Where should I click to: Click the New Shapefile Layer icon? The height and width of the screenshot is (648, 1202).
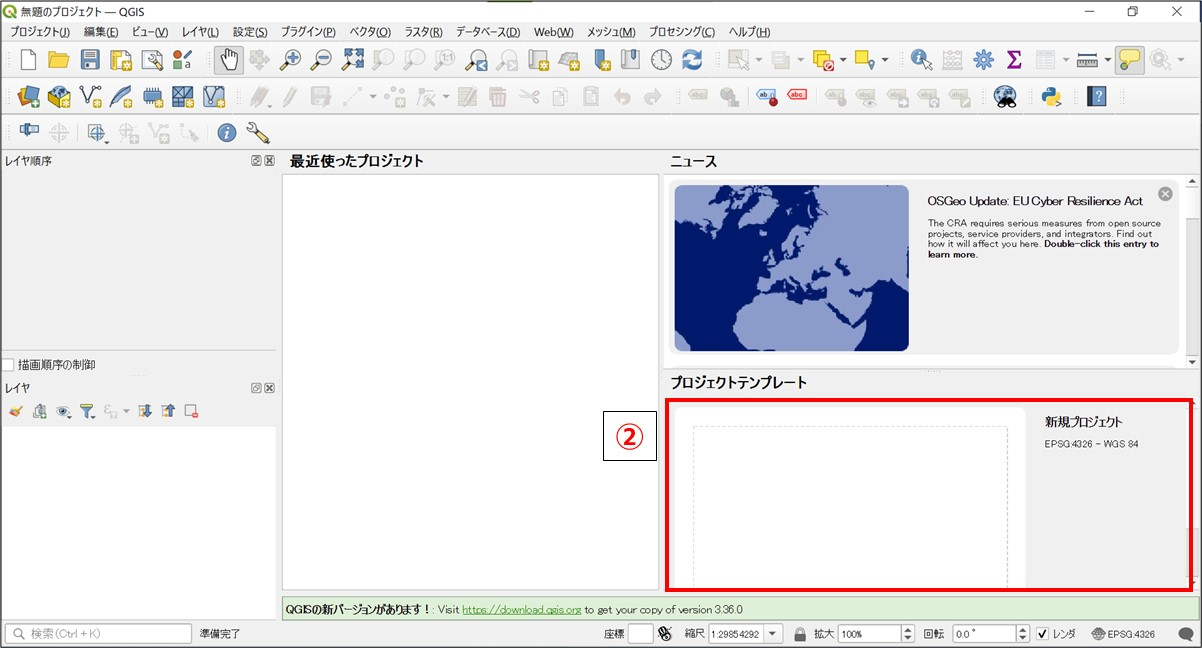91,97
